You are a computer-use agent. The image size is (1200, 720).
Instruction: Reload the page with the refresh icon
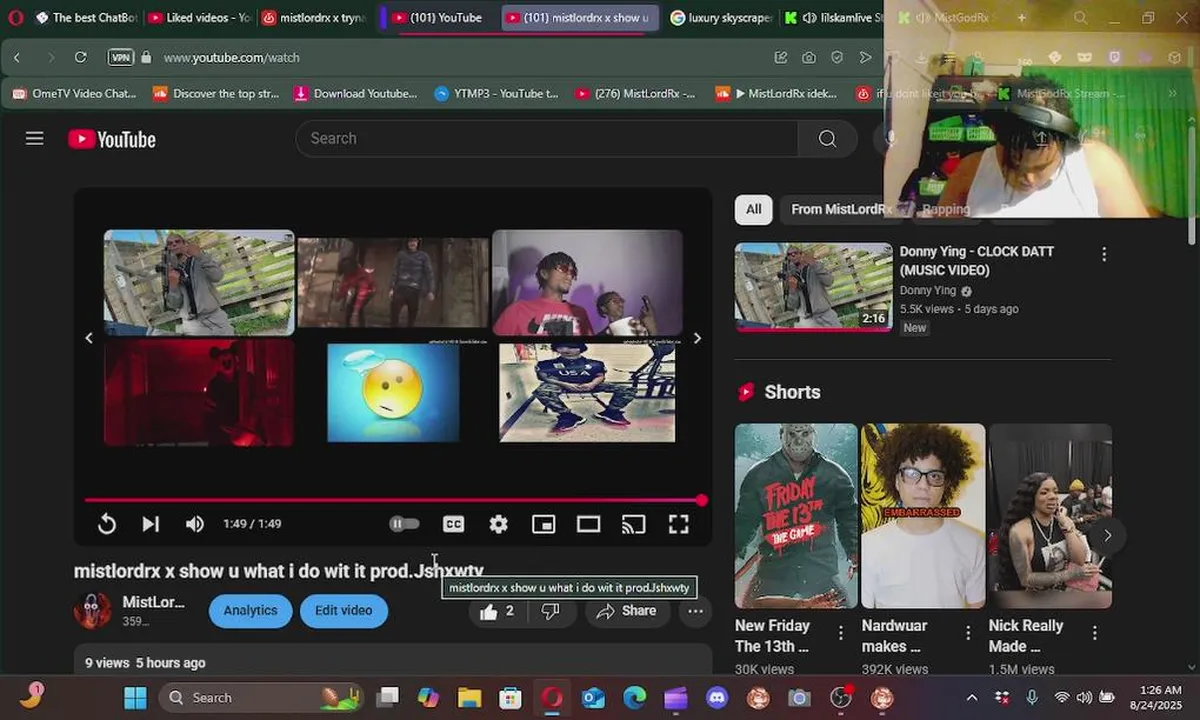point(81,58)
